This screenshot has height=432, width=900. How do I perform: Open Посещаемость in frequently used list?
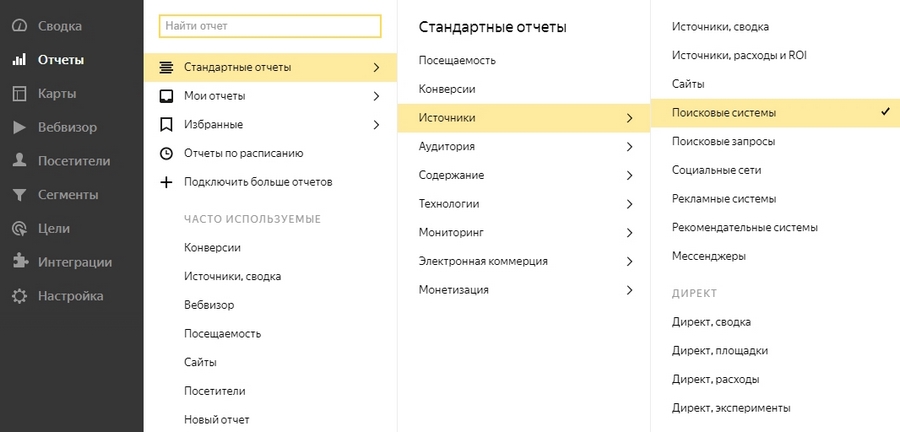pos(223,334)
